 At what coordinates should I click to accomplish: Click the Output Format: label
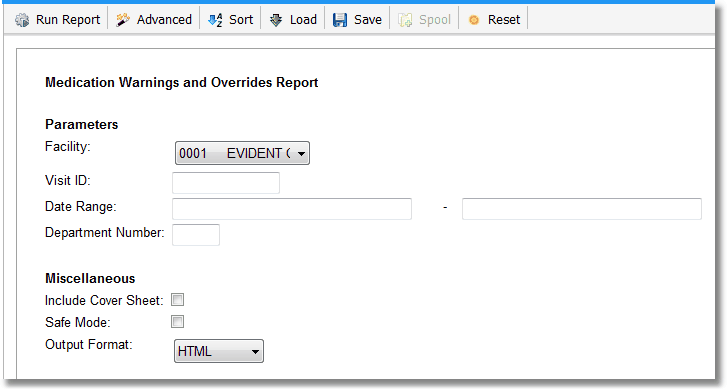[89, 345]
